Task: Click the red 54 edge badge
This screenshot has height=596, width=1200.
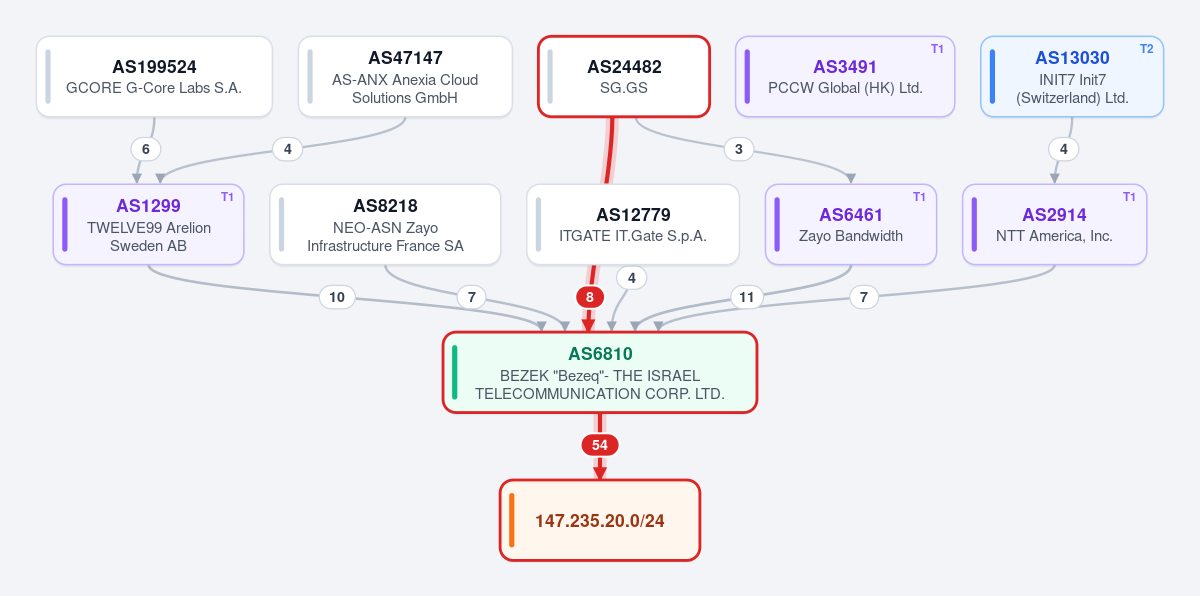Action: click(x=600, y=445)
